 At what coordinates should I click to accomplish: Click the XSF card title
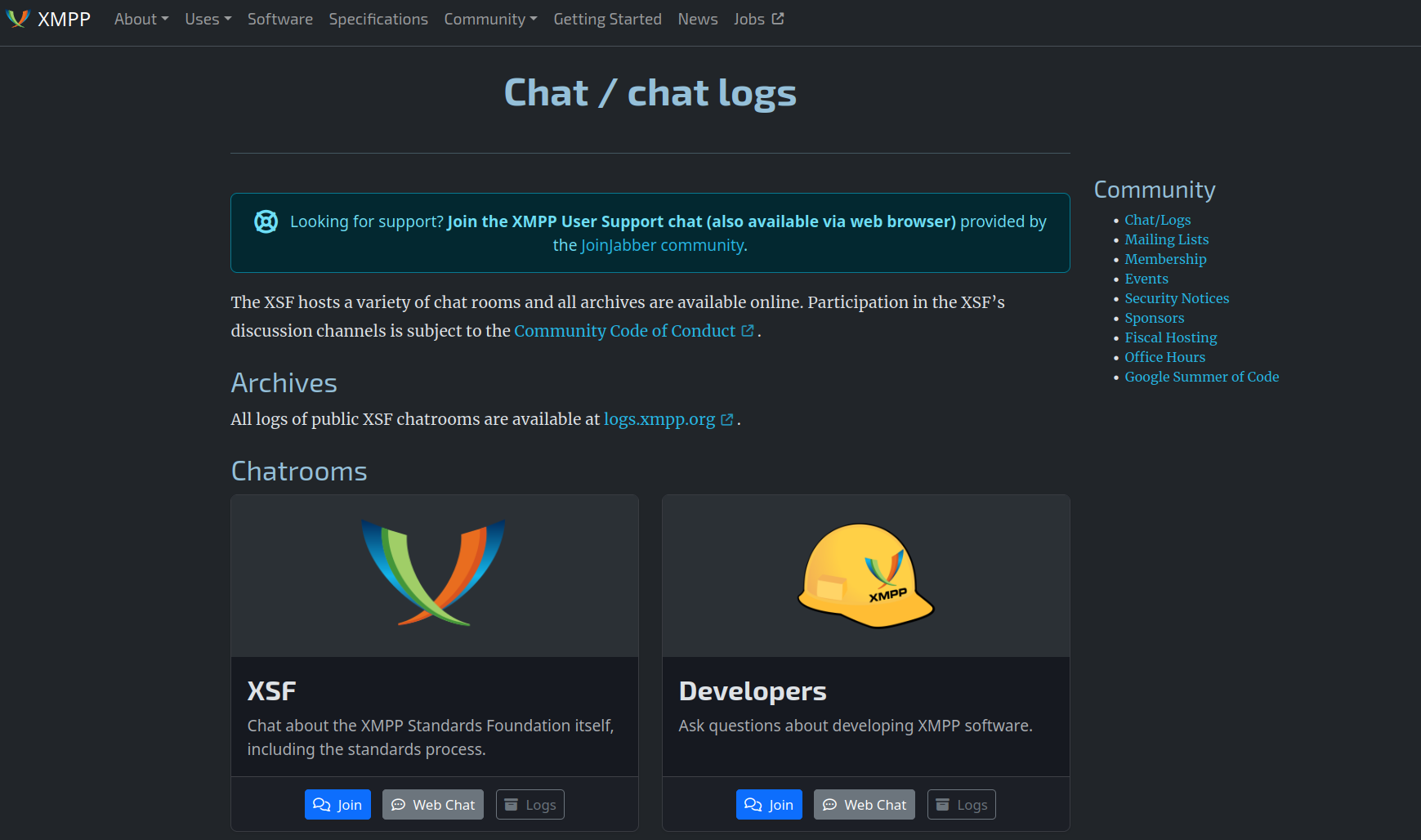tap(271, 691)
